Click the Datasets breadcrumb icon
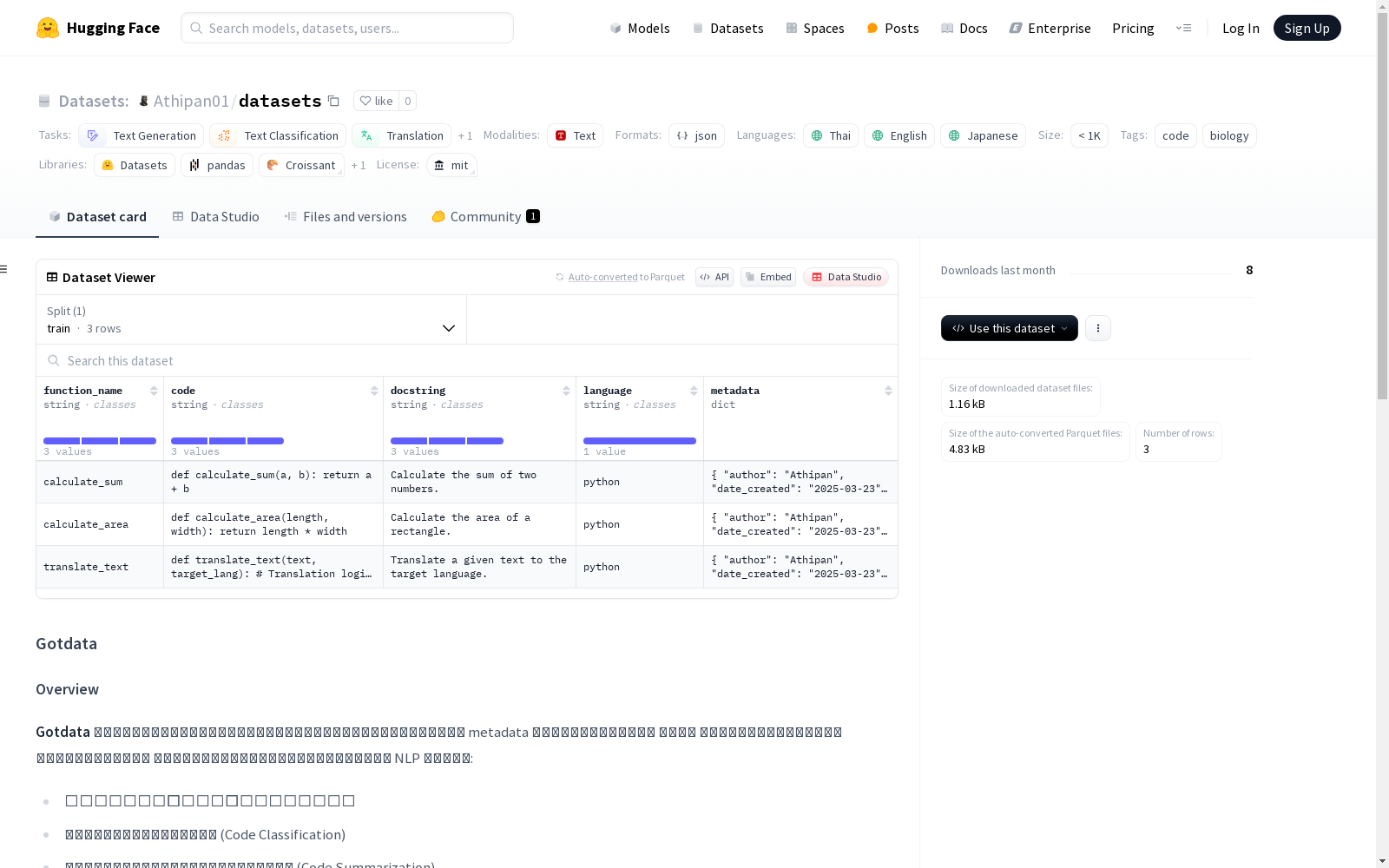This screenshot has height=868, width=1389. (x=44, y=101)
